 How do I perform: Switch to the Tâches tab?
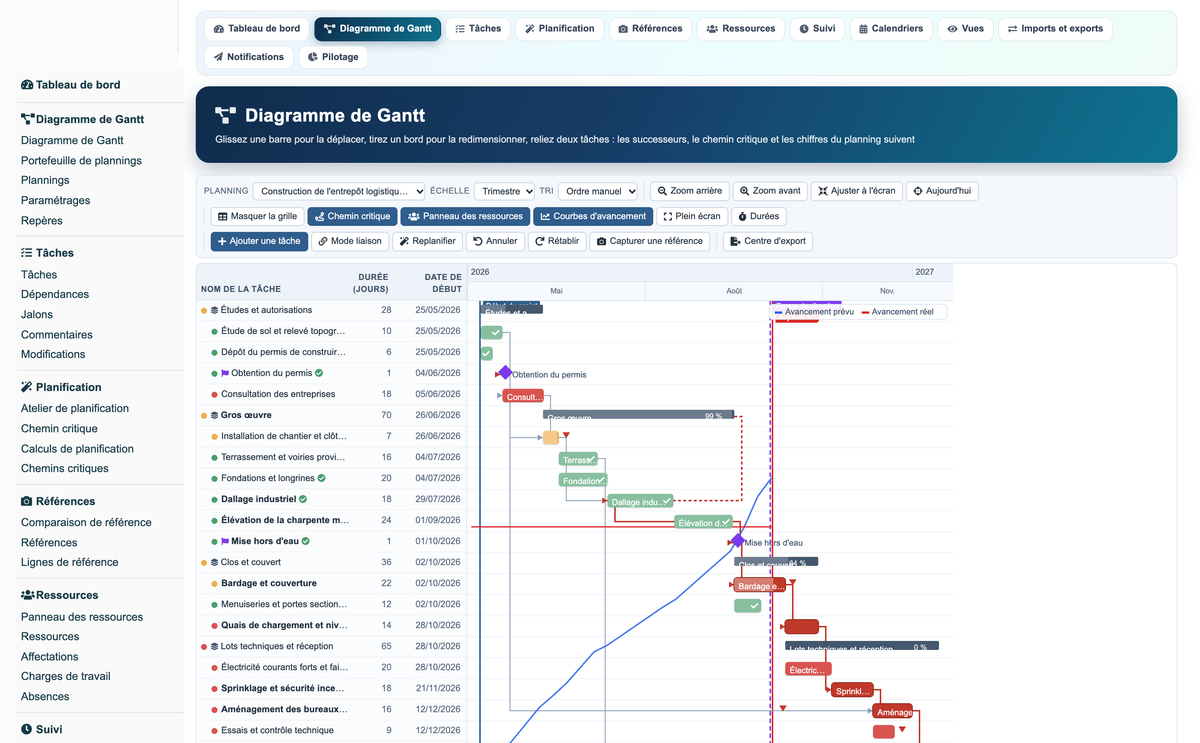[478, 29]
